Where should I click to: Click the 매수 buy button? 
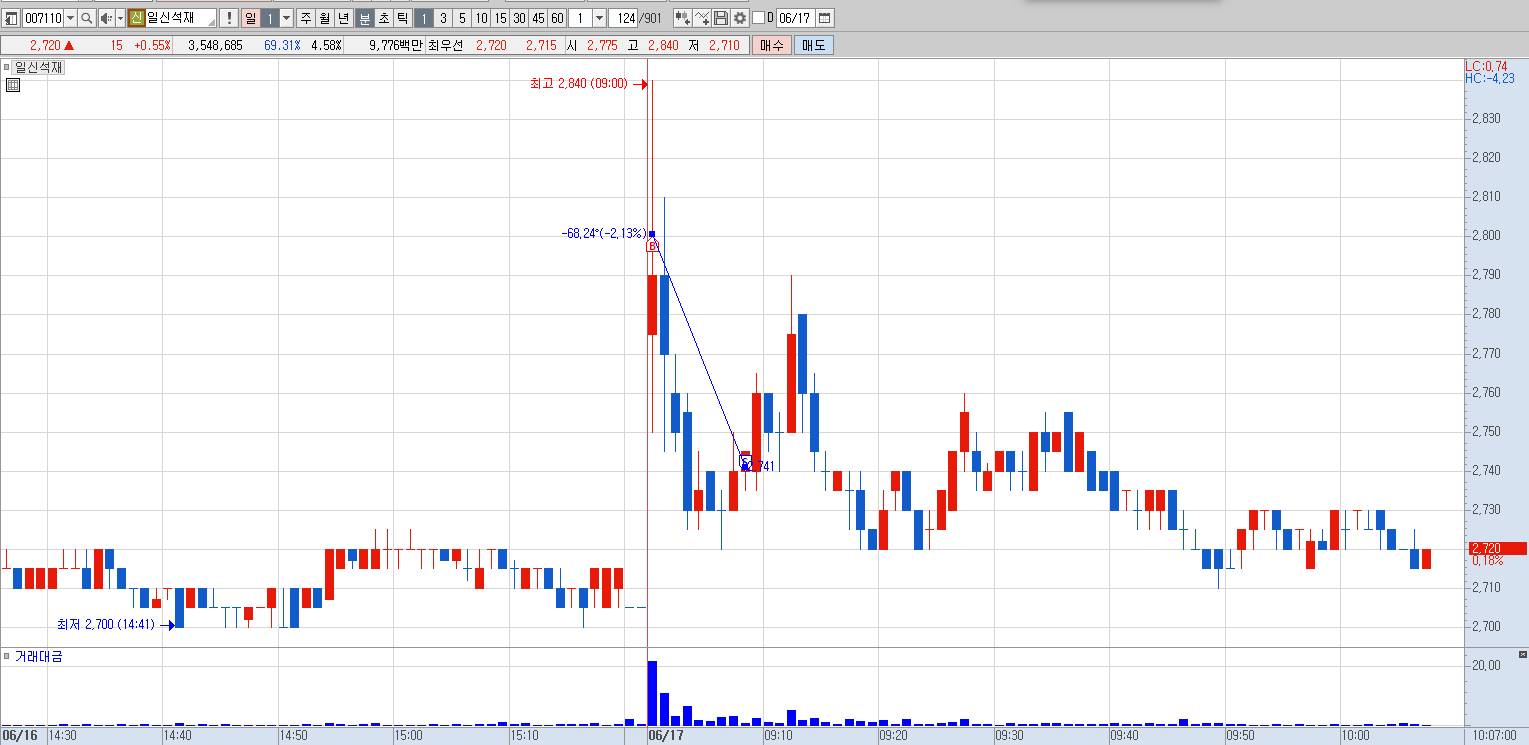point(772,45)
